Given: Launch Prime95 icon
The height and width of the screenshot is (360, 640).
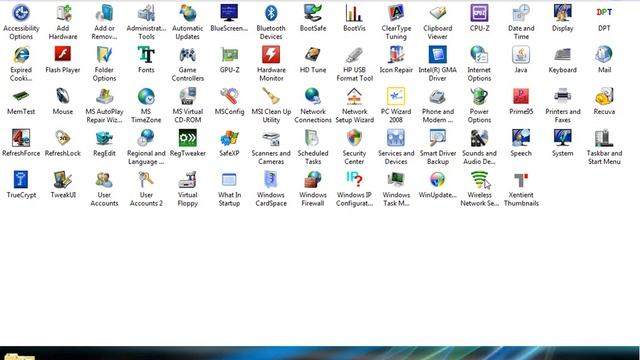Looking at the screenshot, I should pyautogui.click(x=521, y=96).
